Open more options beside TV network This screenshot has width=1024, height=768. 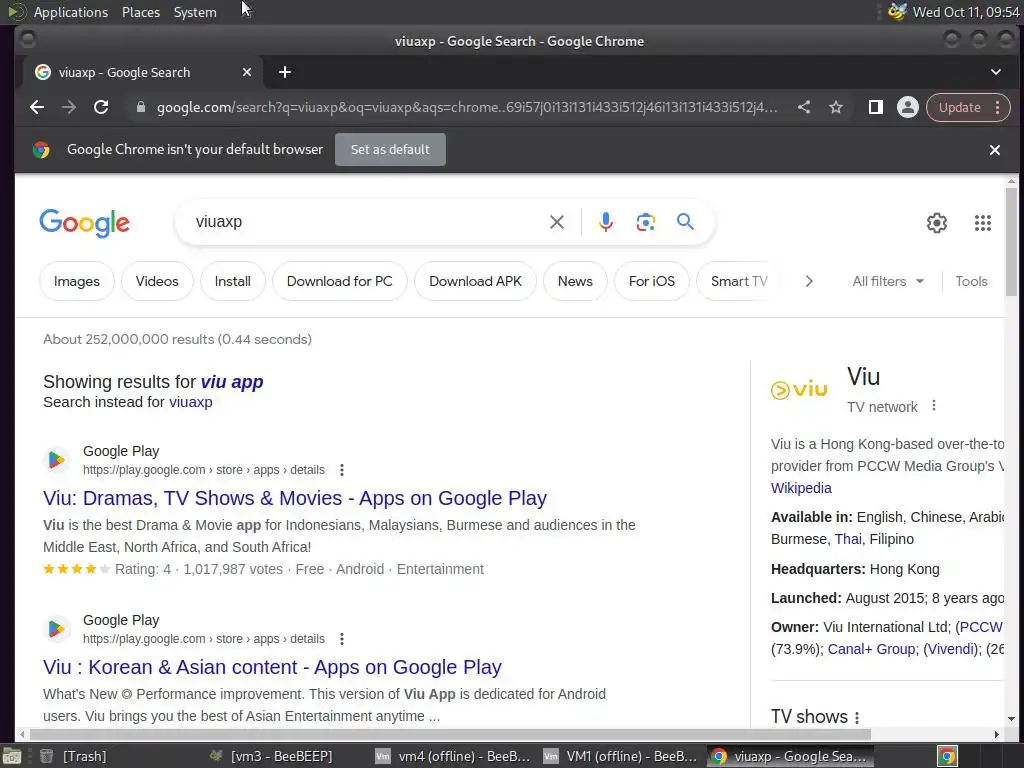click(x=934, y=406)
